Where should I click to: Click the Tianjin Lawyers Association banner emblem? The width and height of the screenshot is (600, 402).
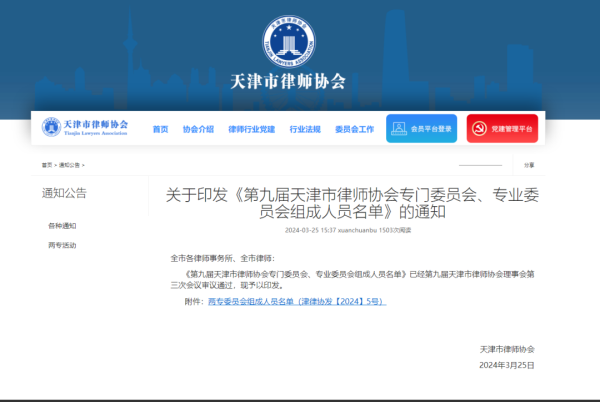point(287,43)
